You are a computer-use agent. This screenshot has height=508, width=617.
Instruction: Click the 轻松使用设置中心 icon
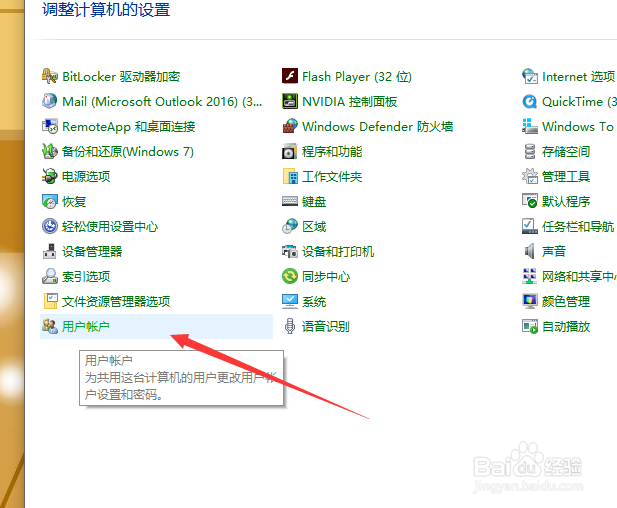(50, 226)
